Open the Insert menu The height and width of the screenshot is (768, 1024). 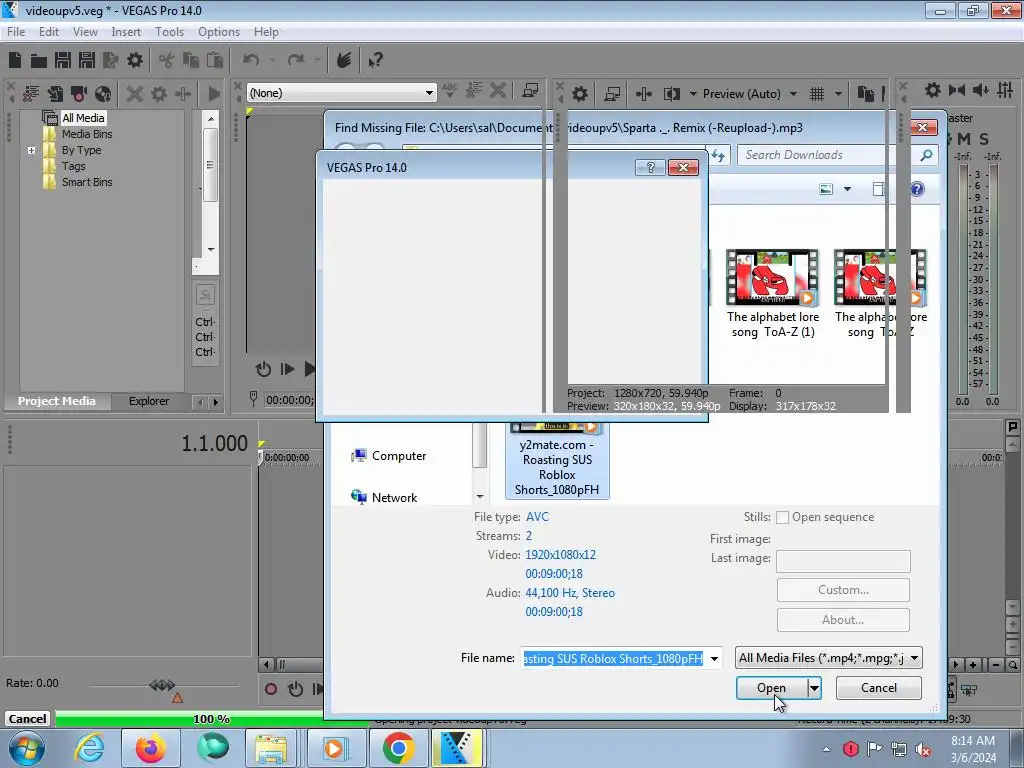coord(126,32)
